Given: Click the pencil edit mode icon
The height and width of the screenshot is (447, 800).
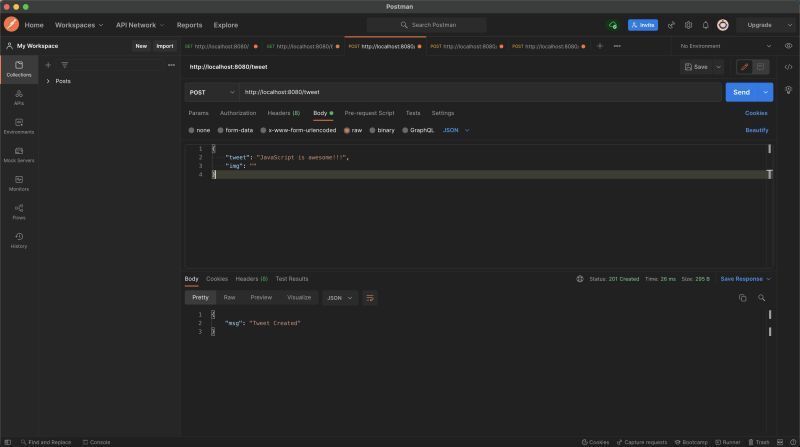Looking at the screenshot, I should pyautogui.click(x=744, y=67).
